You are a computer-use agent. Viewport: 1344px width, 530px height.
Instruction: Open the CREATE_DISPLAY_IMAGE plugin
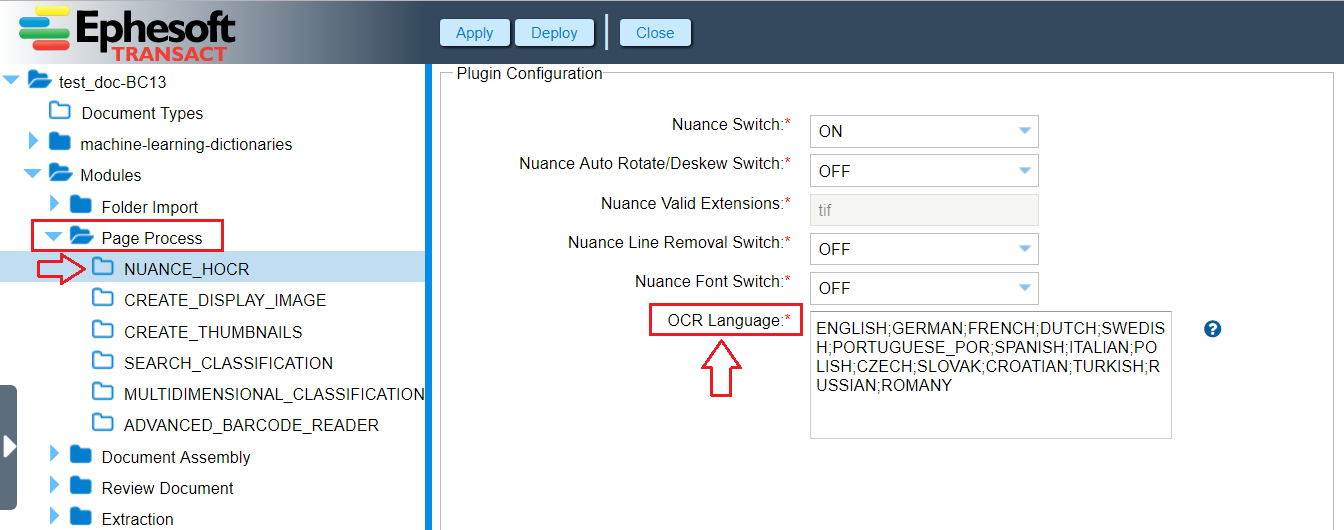[225, 300]
